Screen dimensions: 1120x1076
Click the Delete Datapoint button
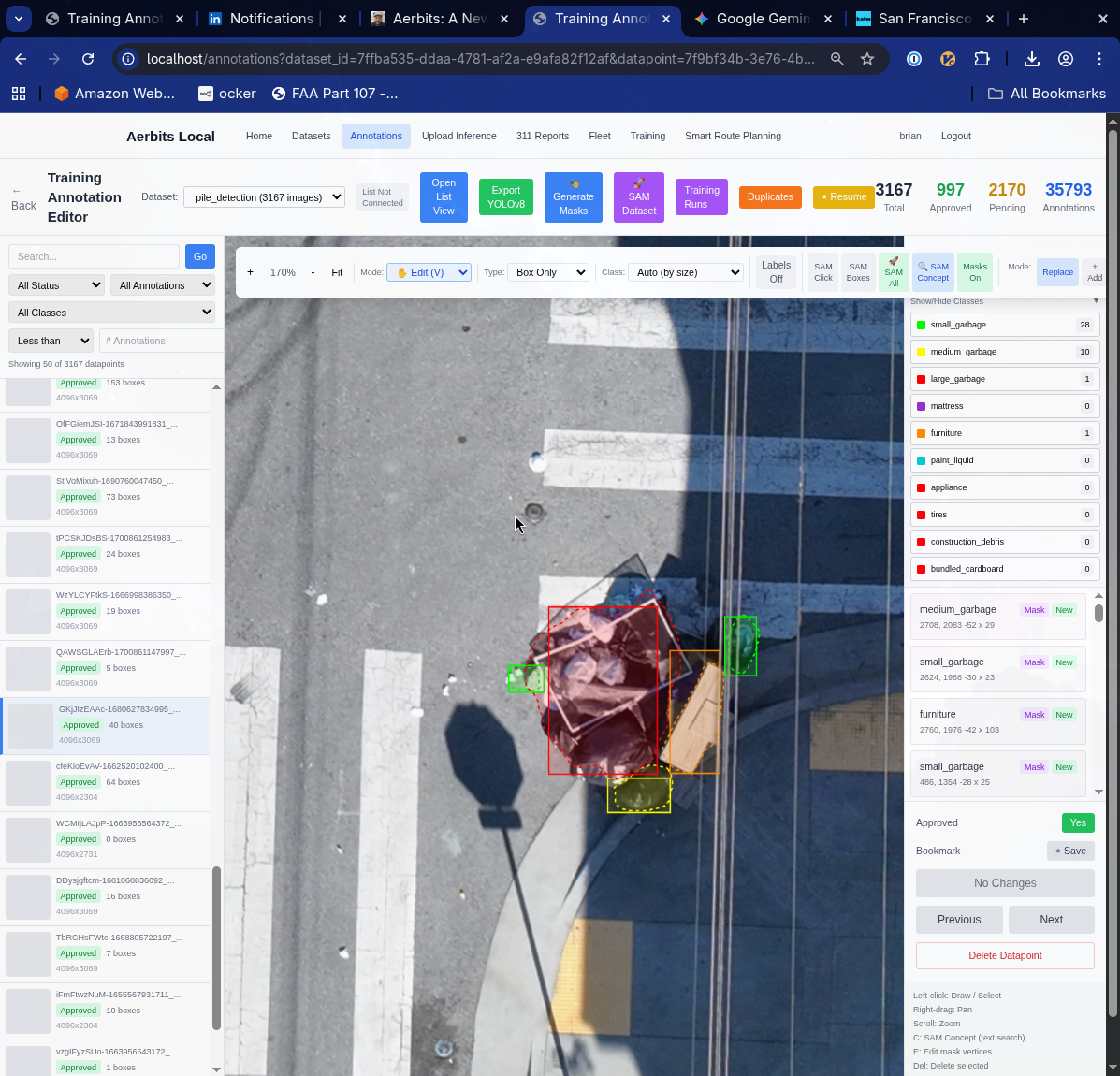pos(1005,955)
